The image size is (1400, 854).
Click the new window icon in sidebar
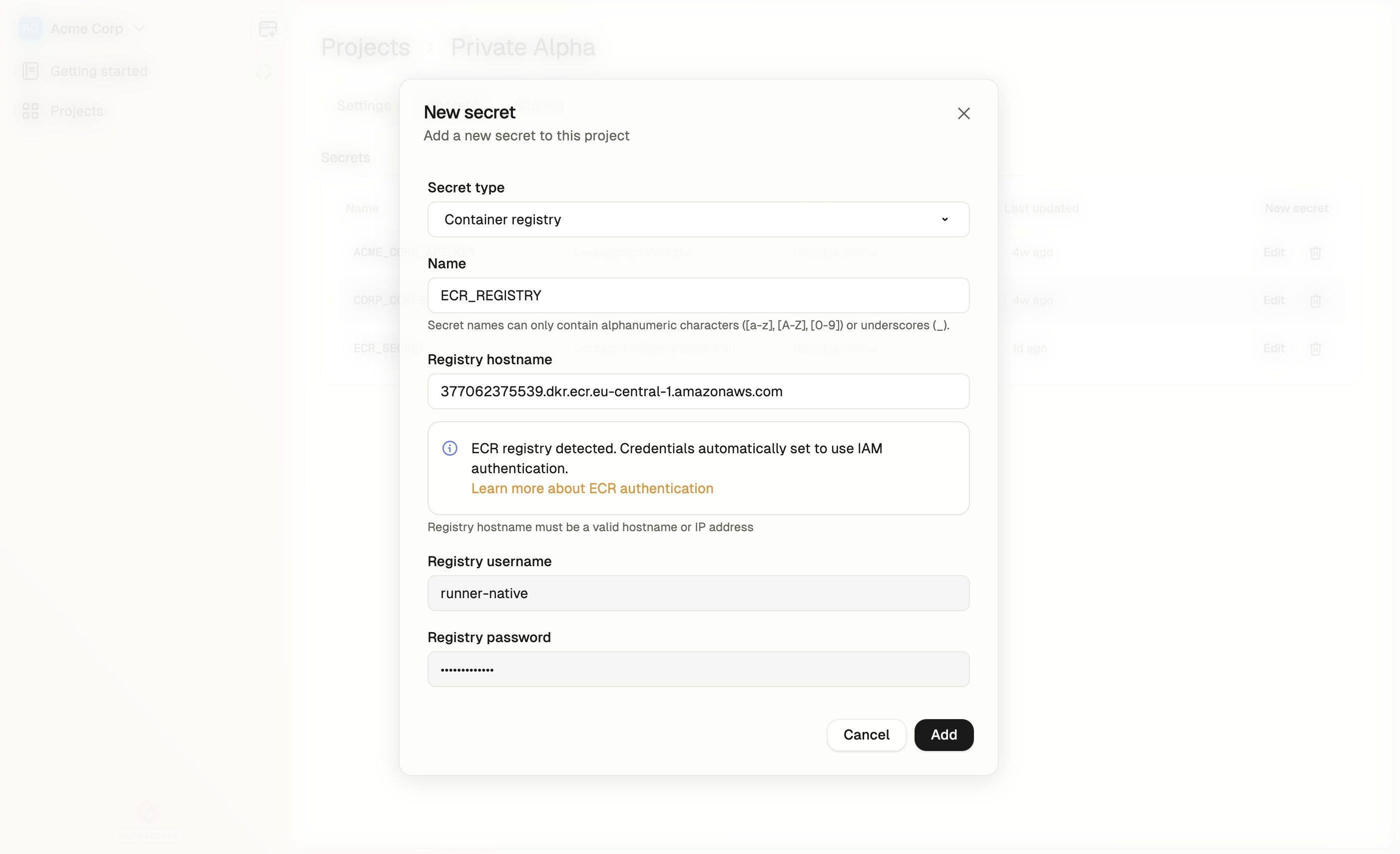(x=268, y=28)
